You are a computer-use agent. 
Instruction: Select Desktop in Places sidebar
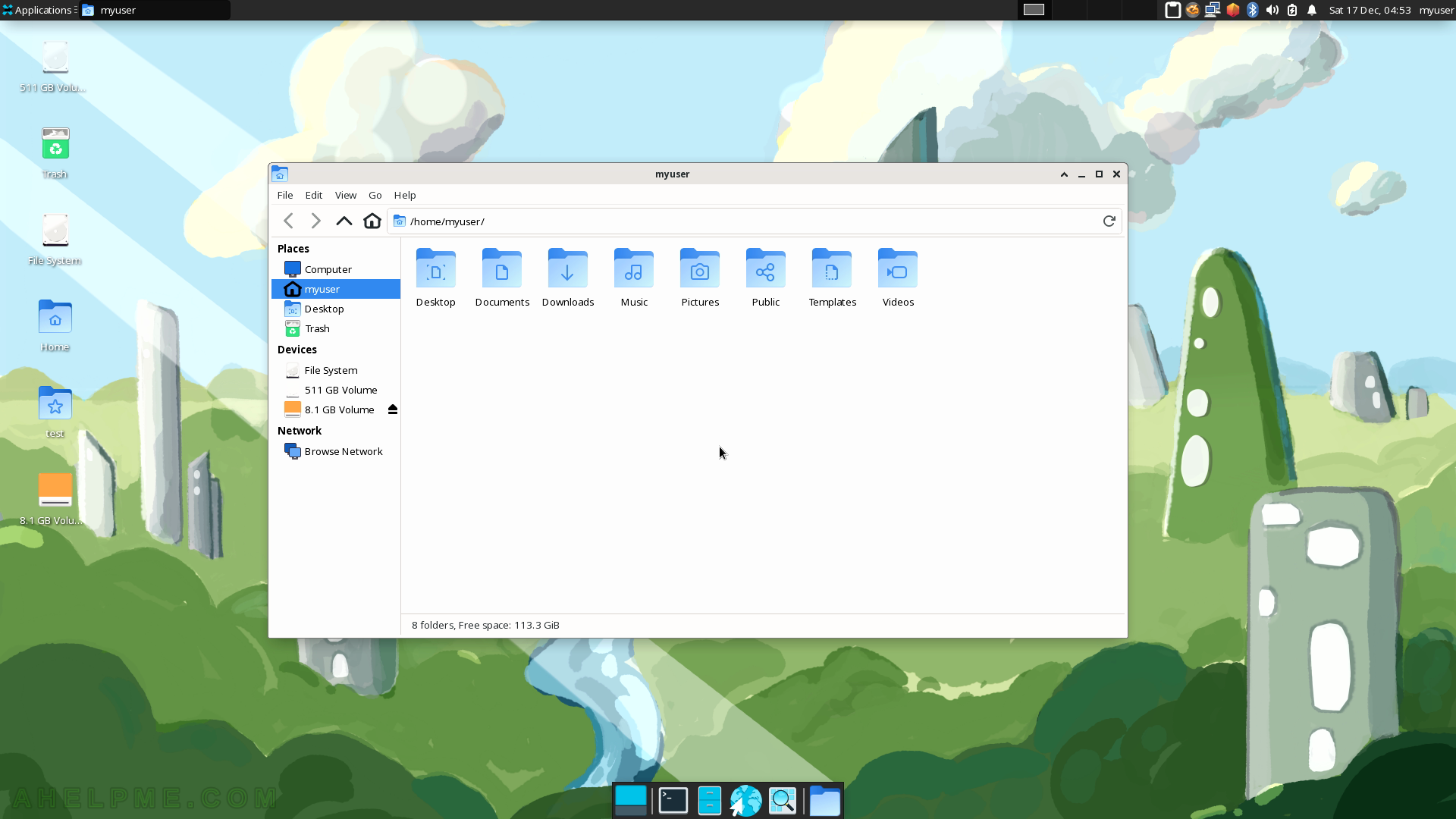pos(336,309)
